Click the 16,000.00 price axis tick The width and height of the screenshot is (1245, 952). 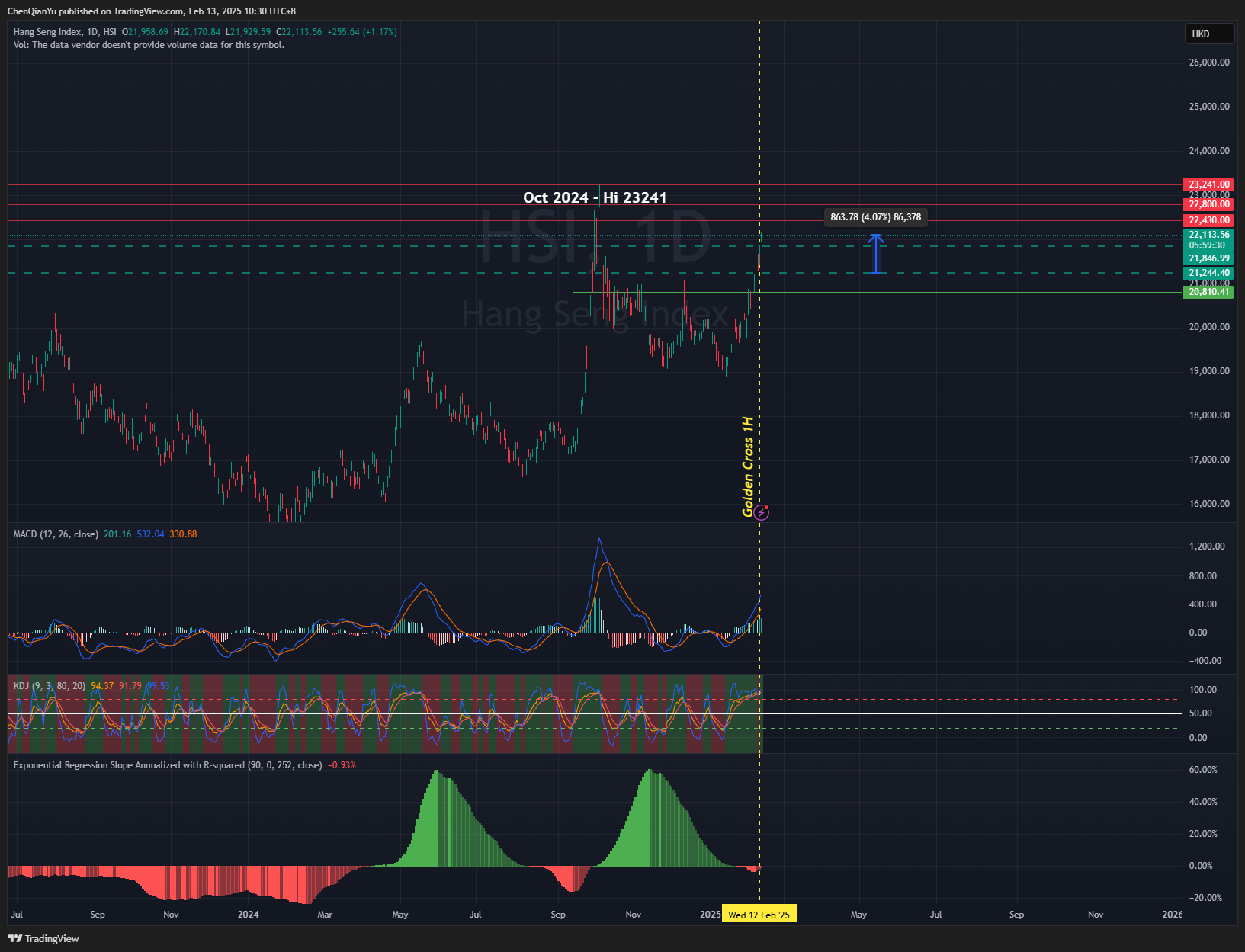click(1209, 504)
